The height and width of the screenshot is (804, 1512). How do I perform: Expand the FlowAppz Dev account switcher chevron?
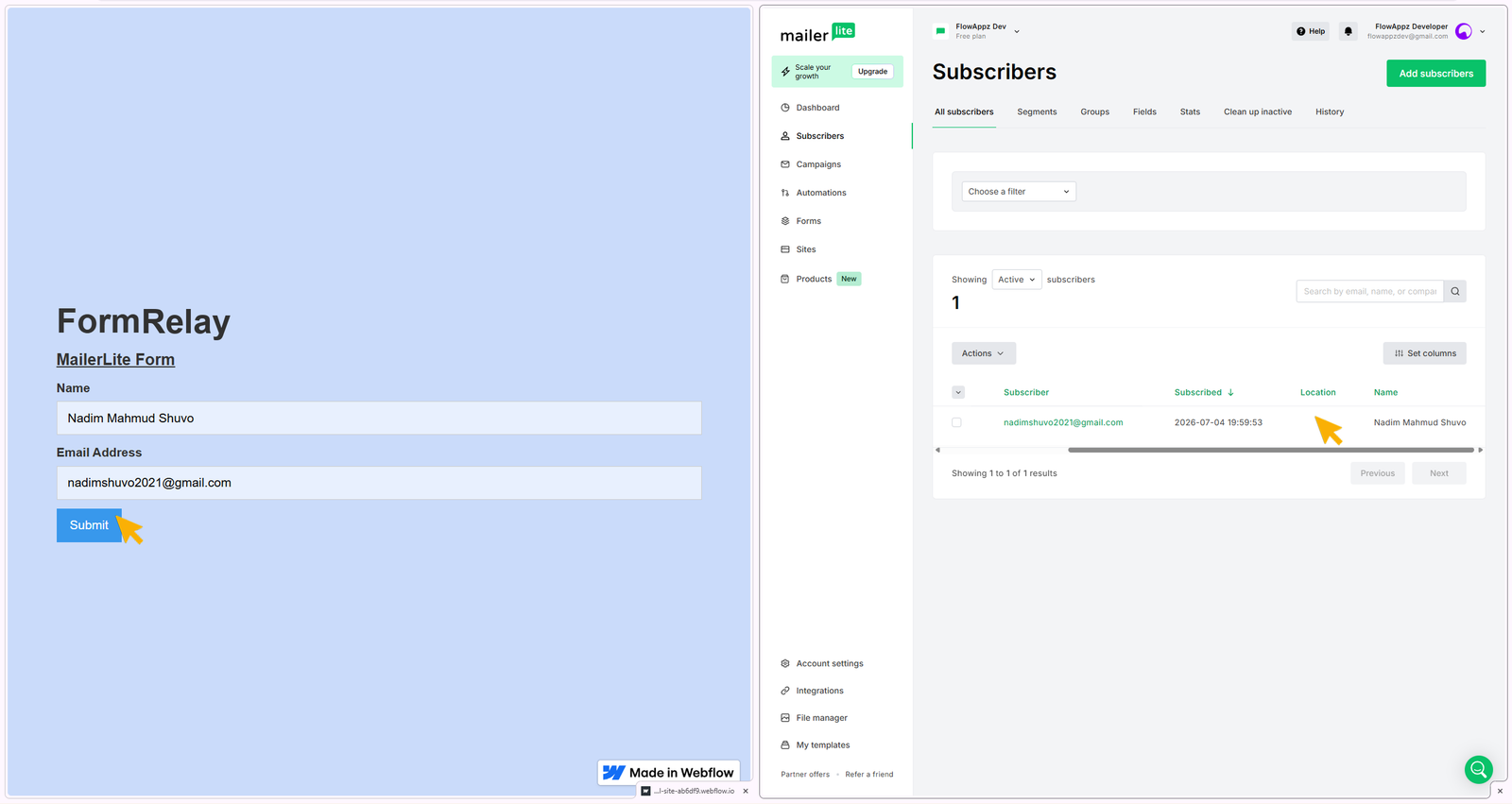point(1017,31)
